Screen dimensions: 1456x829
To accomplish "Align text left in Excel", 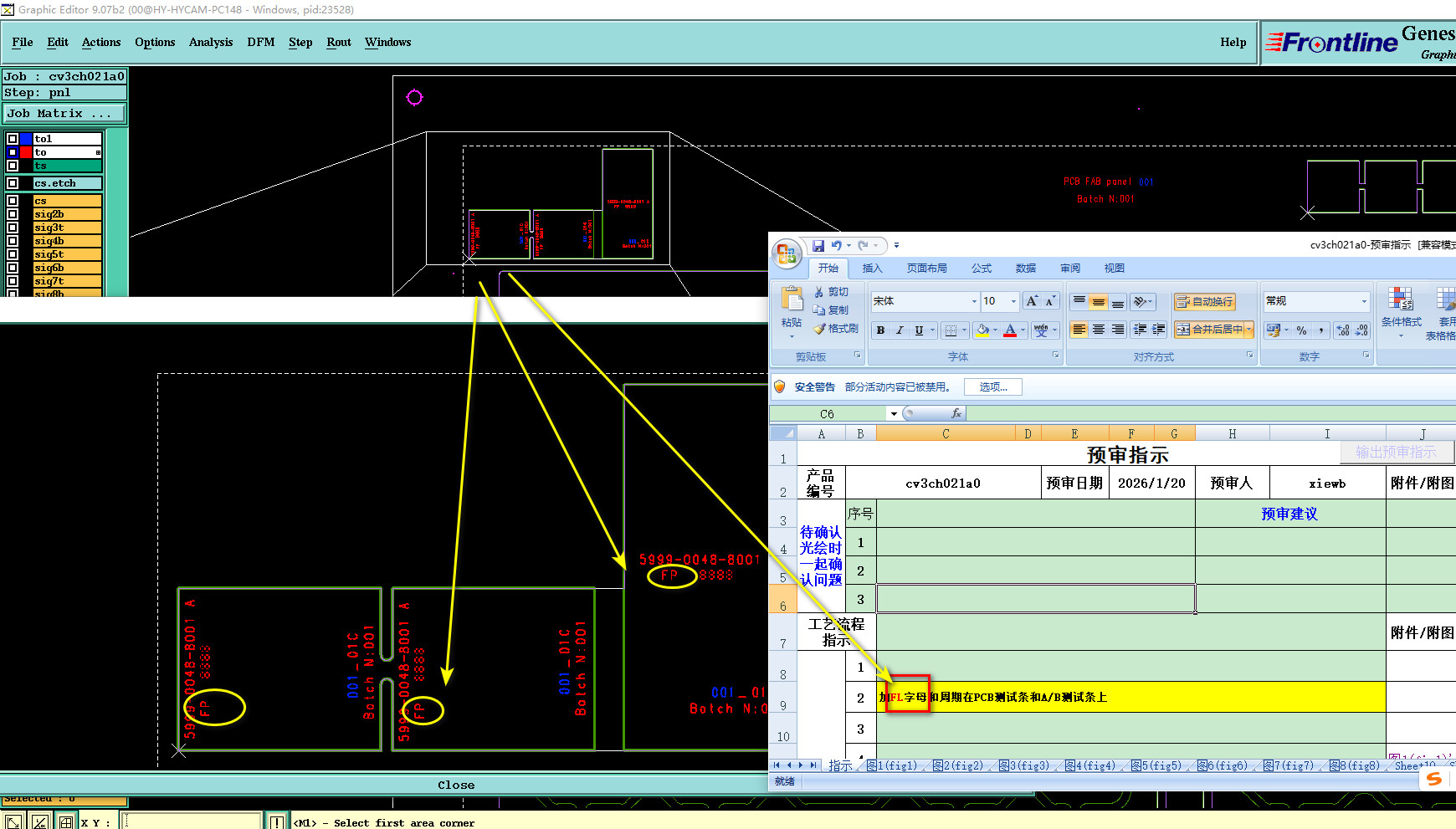I will 1079,330.
